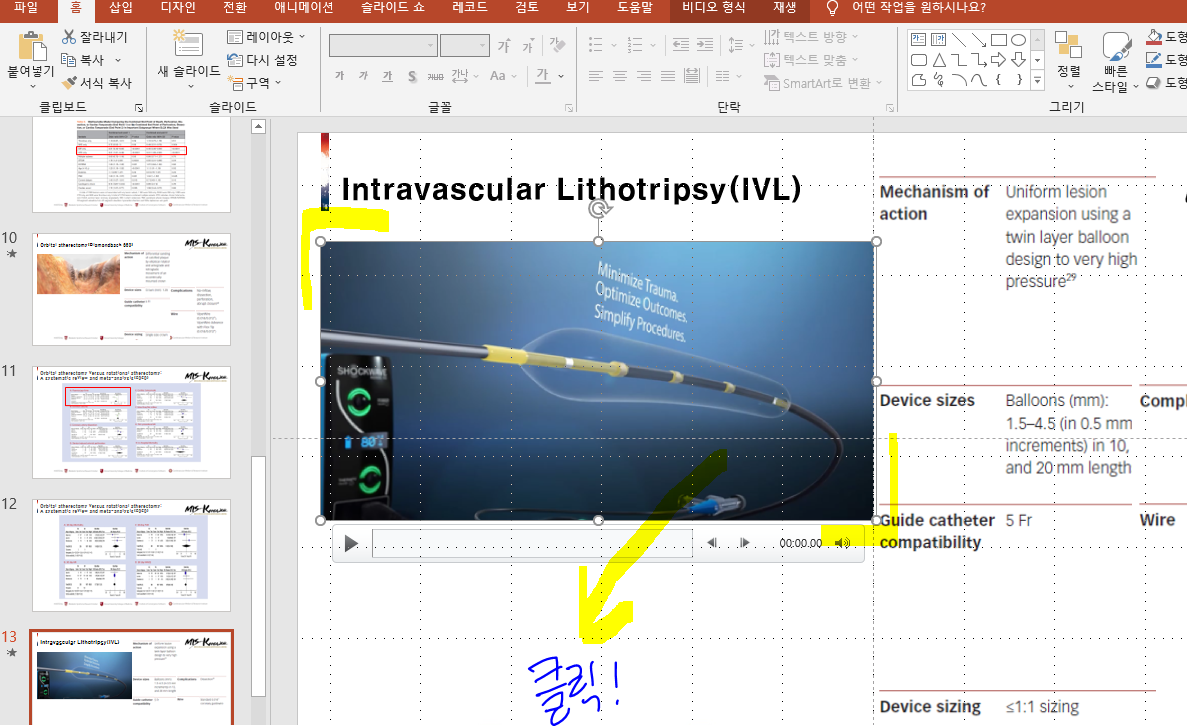Open the font name combo box
This screenshot has height=726, width=1187.
[x=383, y=46]
